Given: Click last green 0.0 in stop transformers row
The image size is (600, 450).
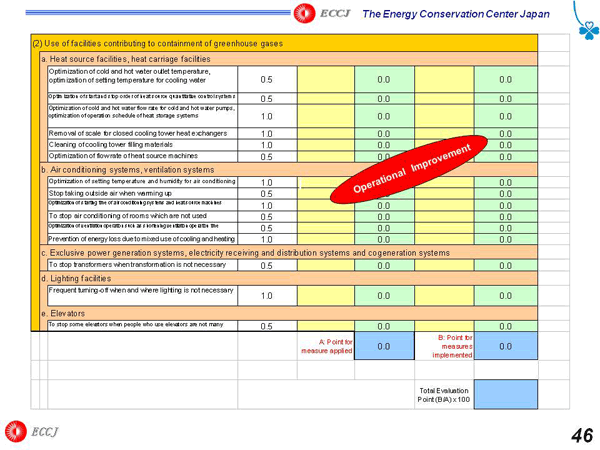Looking at the screenshot, I should click(506, 265).
